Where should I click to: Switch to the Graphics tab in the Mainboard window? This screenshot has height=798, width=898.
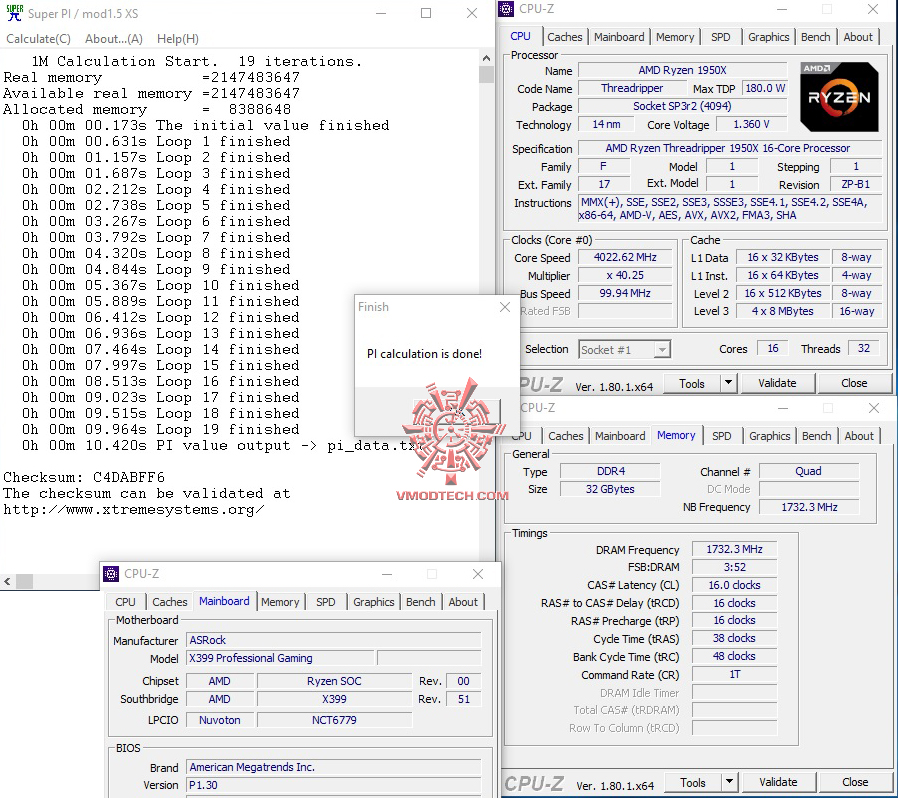(x=373, y=602)
